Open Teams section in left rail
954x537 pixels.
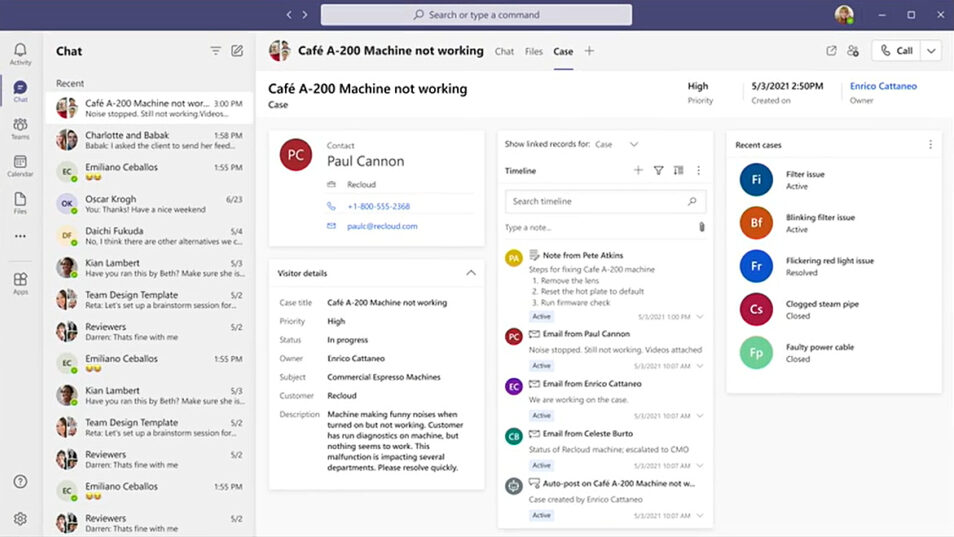20,129
